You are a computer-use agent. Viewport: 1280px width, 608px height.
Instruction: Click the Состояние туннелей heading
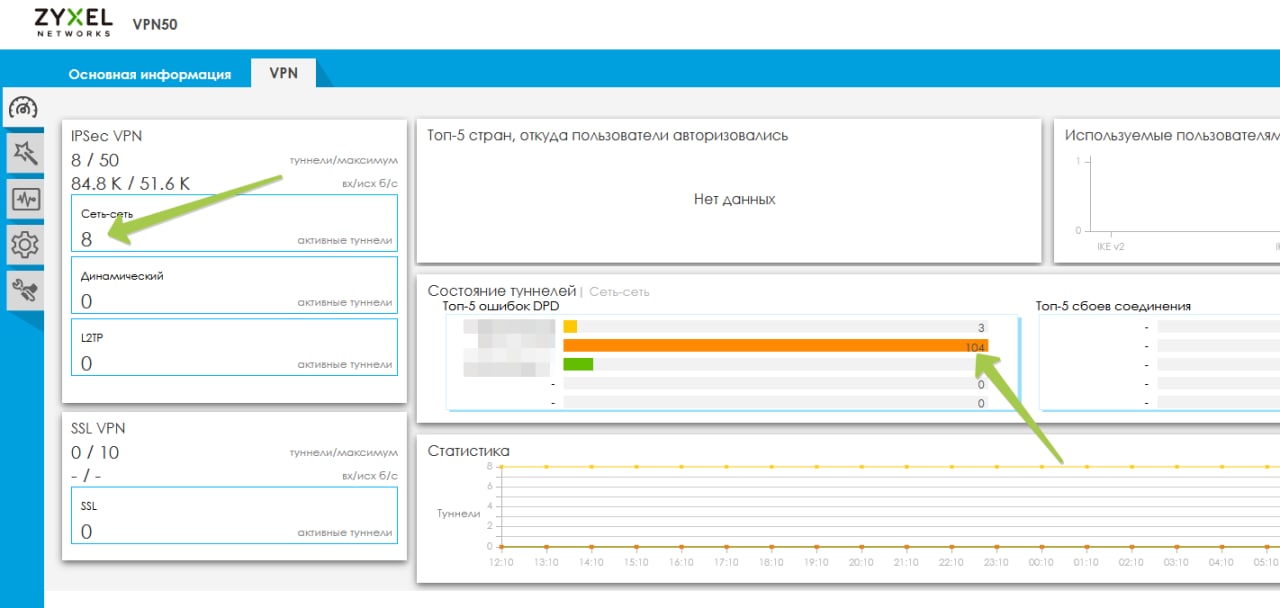point(502,291)
